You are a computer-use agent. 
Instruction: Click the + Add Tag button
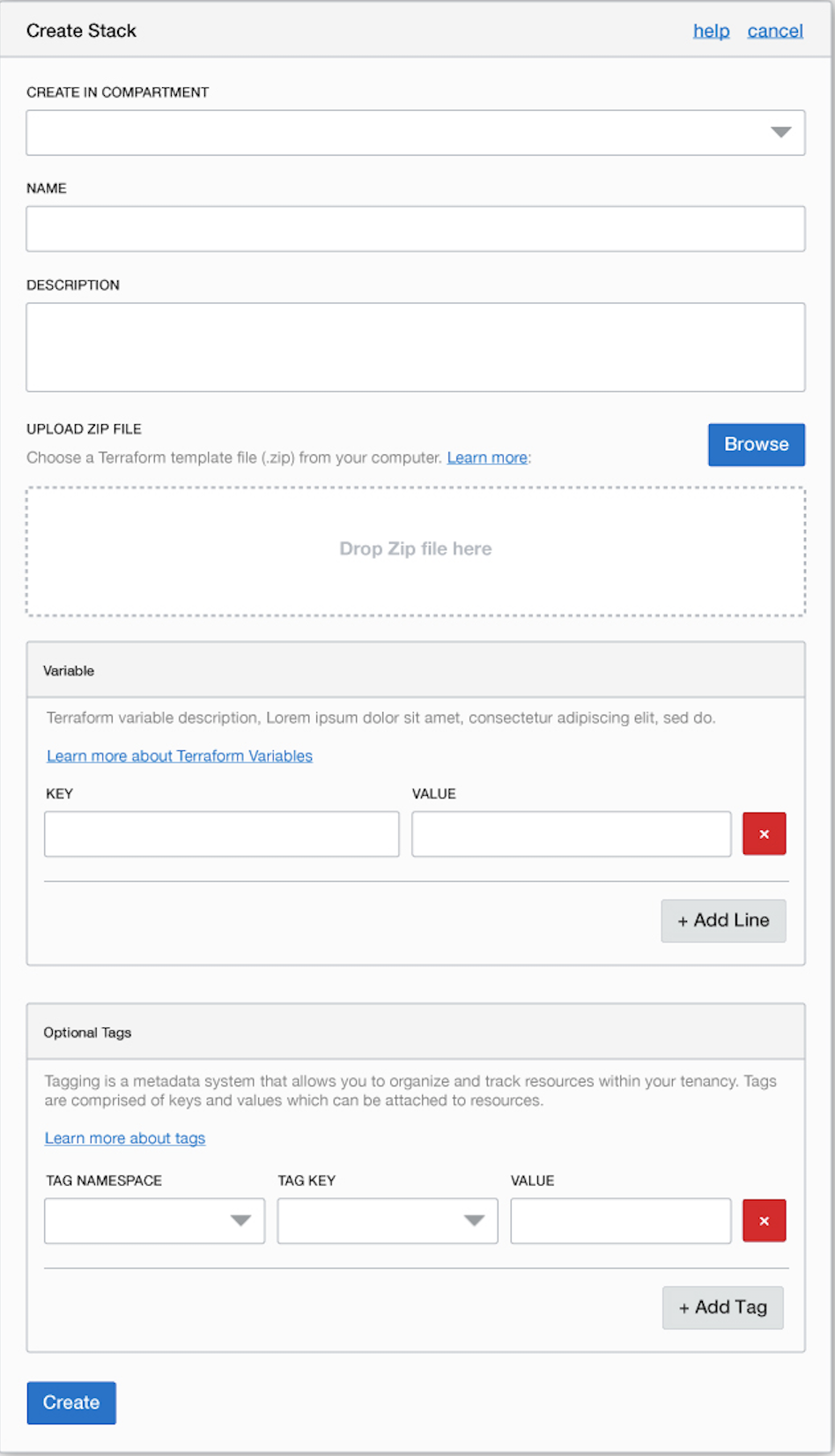pyautogui.click(x=722, y=1308)
